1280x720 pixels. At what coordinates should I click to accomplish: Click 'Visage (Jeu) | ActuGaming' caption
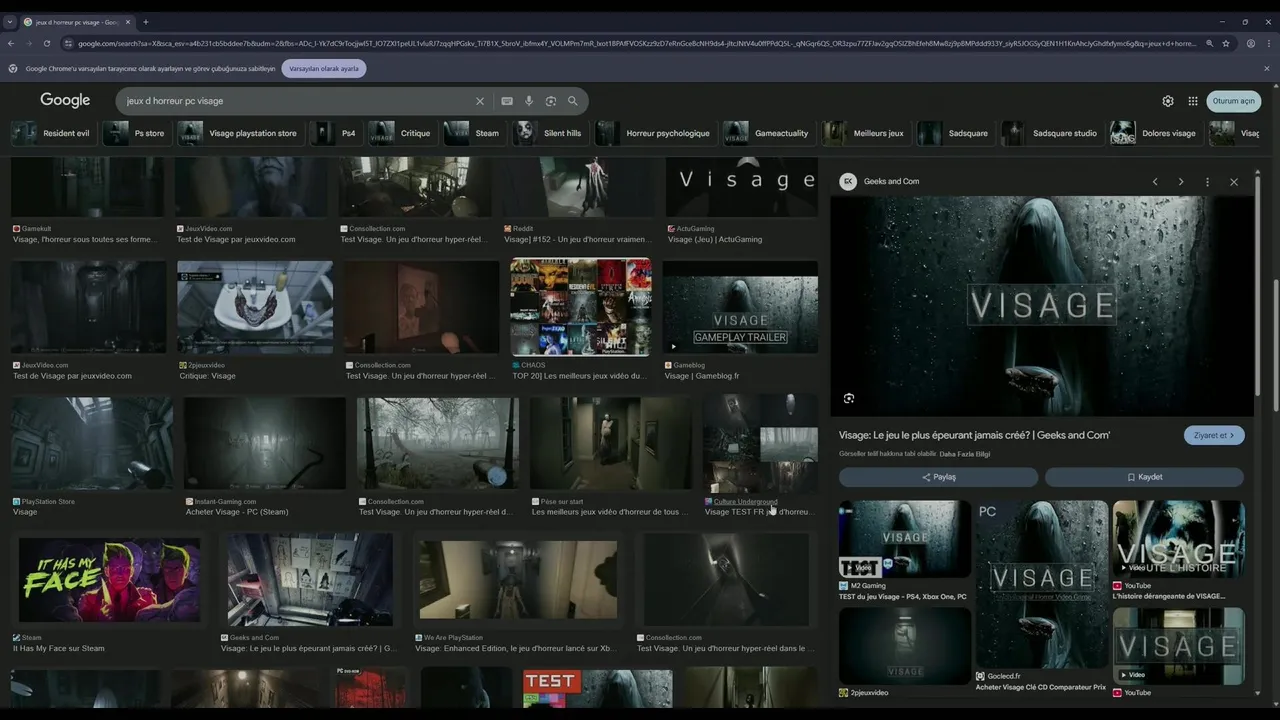[x=714, y=240]
